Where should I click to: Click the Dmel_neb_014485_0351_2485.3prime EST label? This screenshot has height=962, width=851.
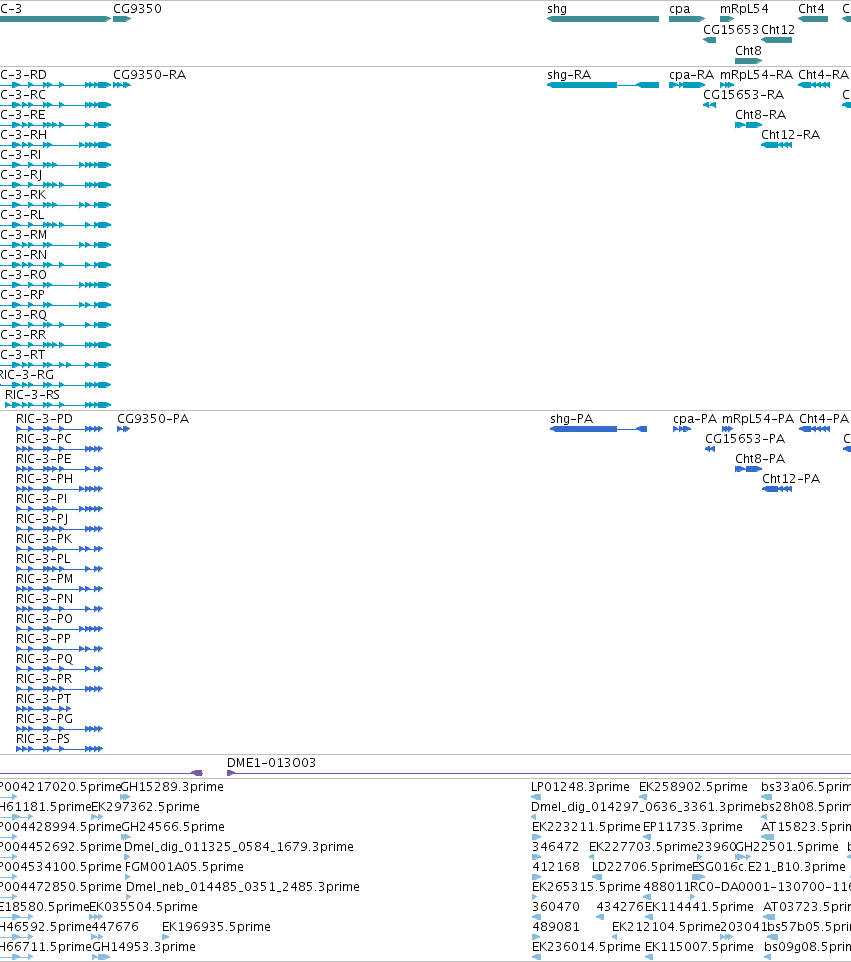click(243, 887)
